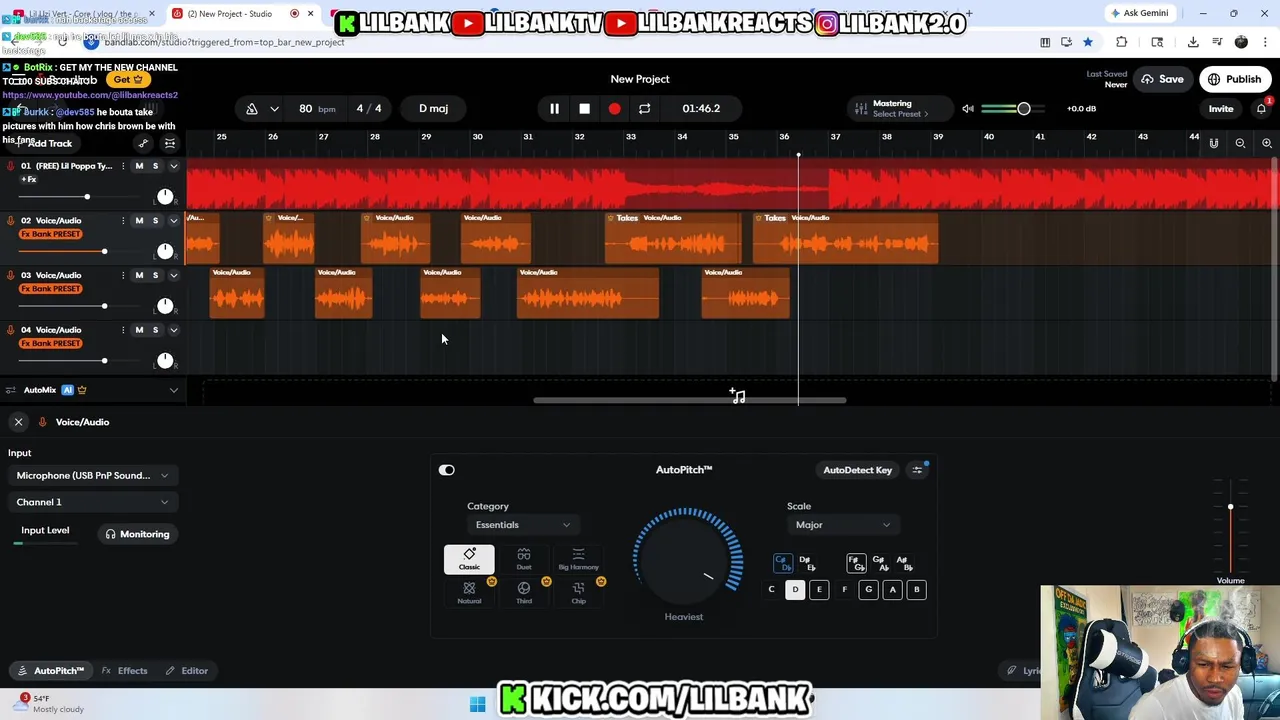
Task: Select the Classic AutoPitch preset
Action: [469, 559]
